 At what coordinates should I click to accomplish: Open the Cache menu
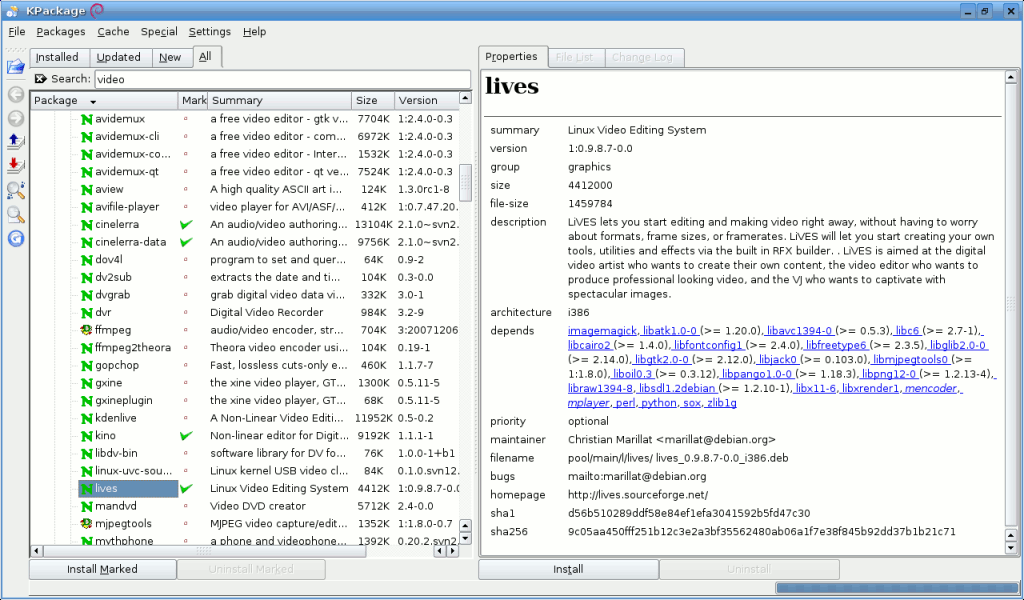click(113, 31)
